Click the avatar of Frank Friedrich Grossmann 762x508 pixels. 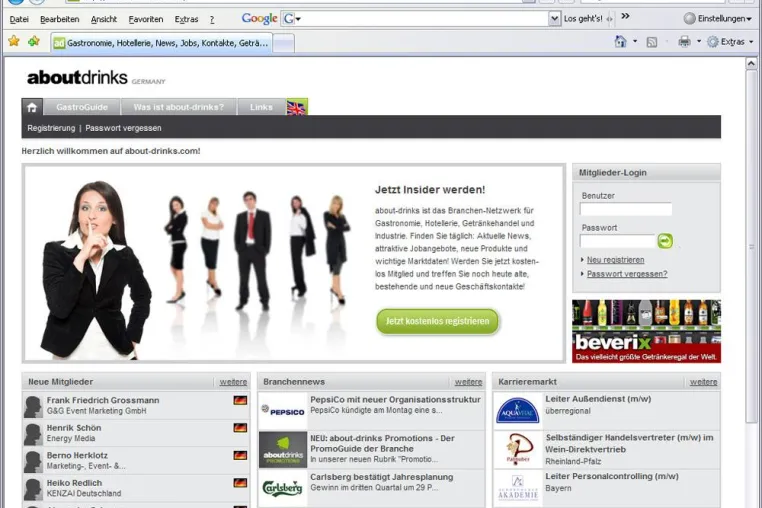34,406
